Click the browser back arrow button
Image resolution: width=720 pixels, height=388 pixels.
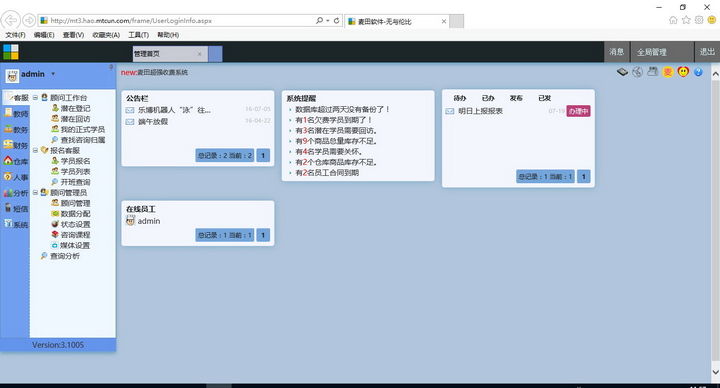[x=11, y=20]
